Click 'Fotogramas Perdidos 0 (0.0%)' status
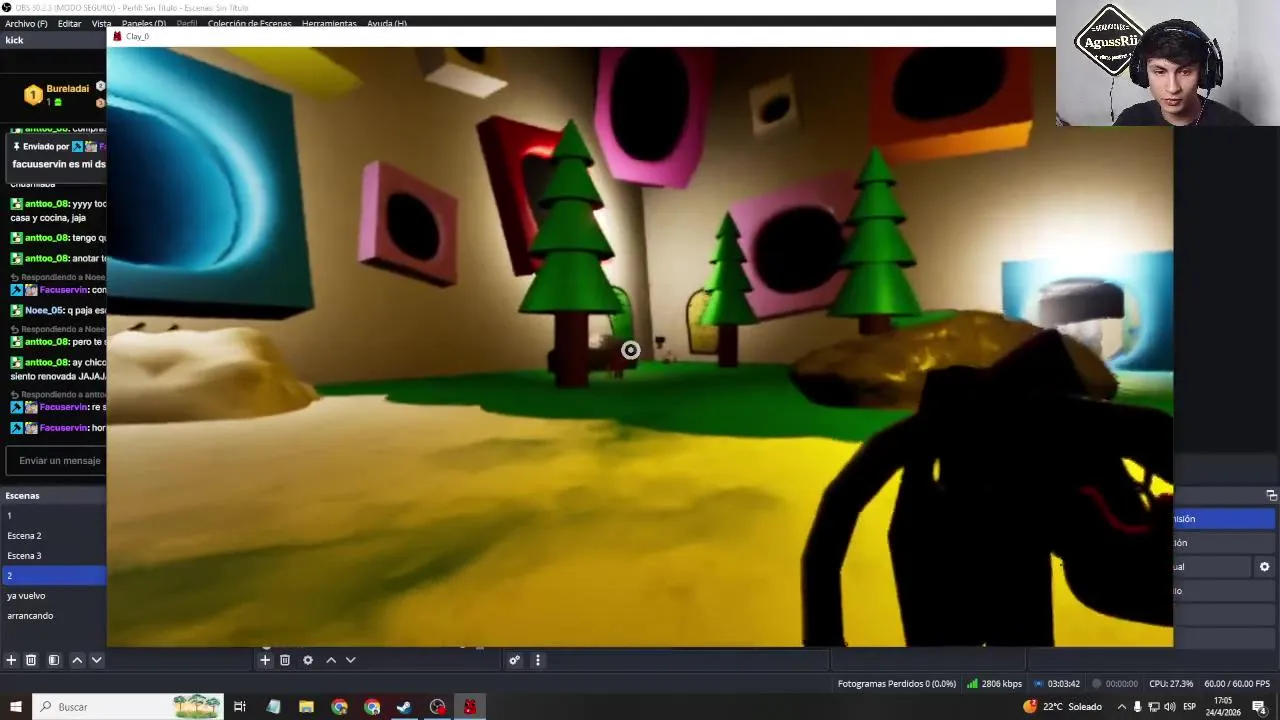 tap(897, 684)
